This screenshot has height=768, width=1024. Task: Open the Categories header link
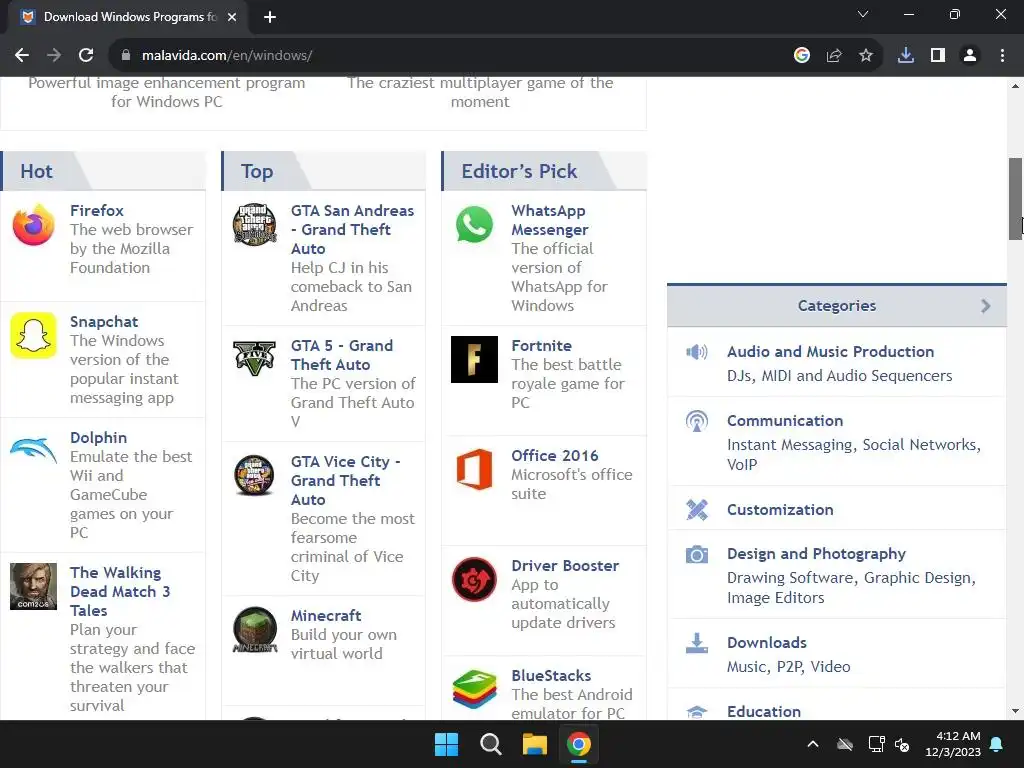[837, 306]
